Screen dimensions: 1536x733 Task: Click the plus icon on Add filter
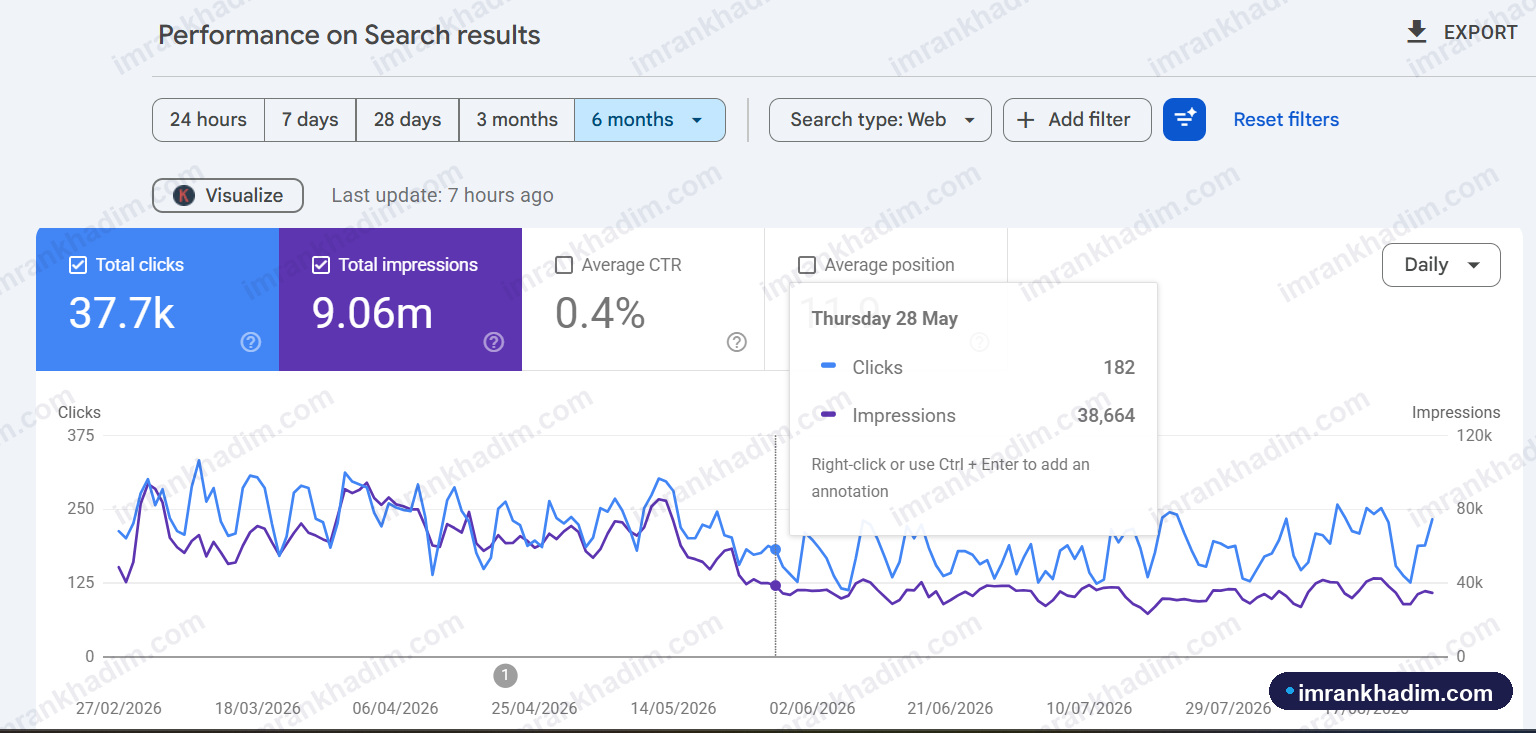[1025, 120]
